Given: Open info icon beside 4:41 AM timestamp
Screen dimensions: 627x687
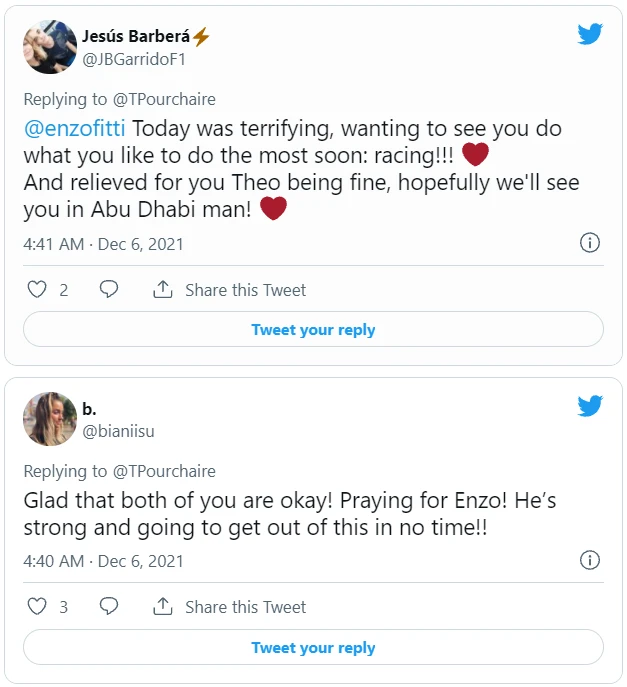Looking at the screenshot, I should (590, 243).
